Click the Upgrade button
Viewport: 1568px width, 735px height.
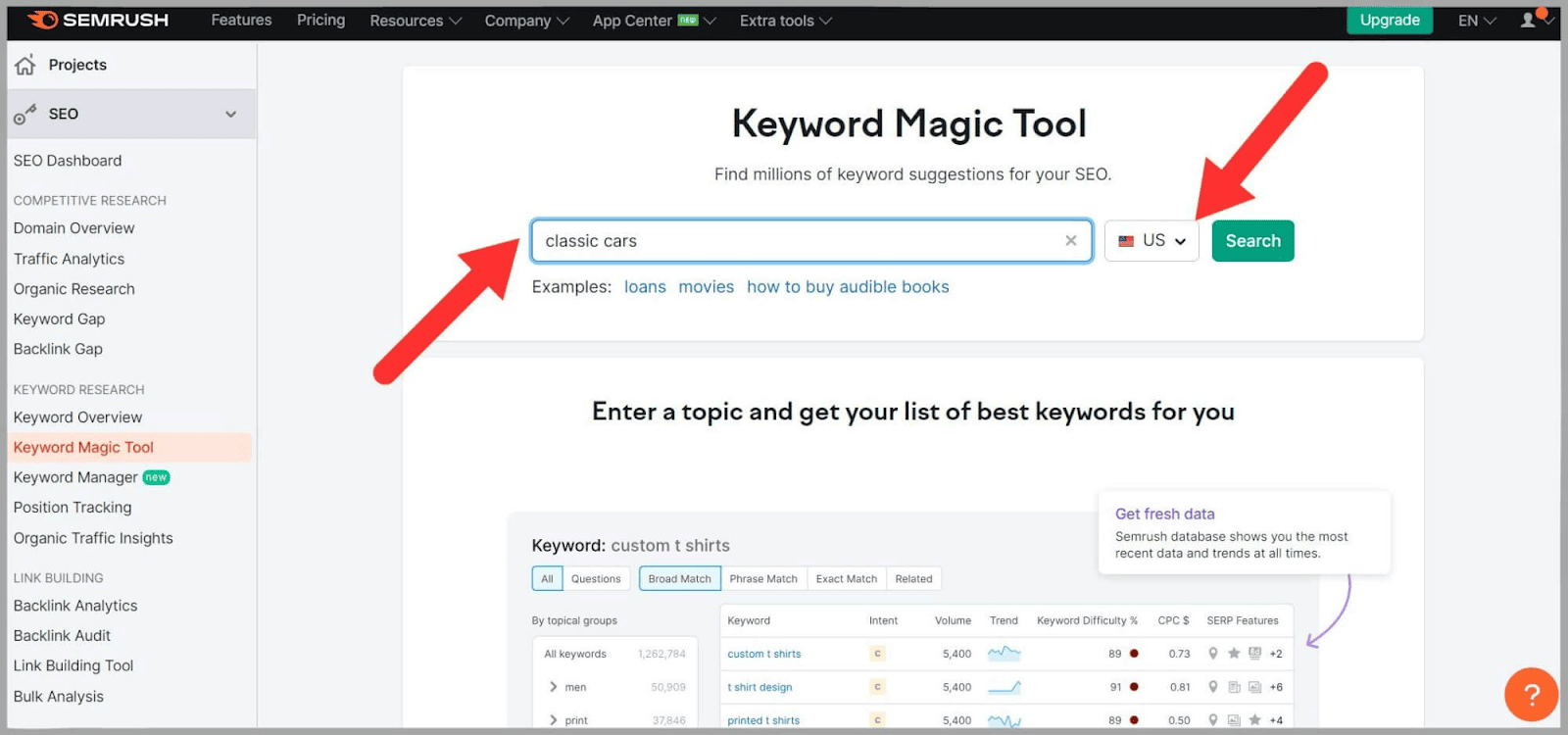(1390, 20)
